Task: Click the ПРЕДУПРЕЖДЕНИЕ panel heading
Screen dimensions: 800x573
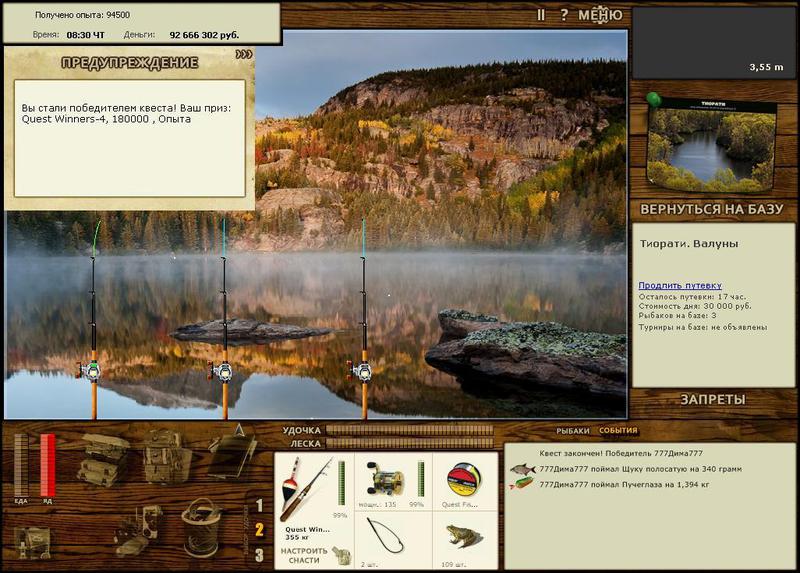Action: (x=130, y=63)
